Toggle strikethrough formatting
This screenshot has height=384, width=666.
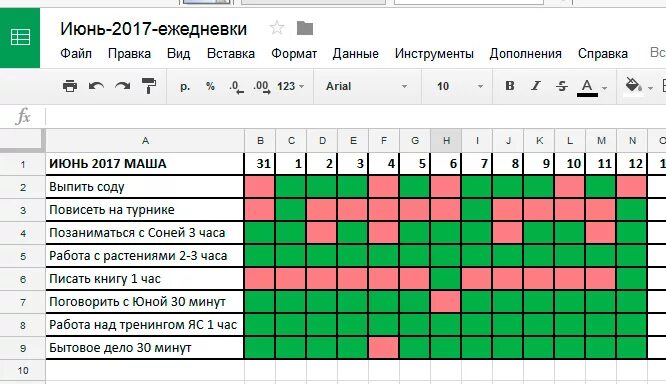pos(562,86)
